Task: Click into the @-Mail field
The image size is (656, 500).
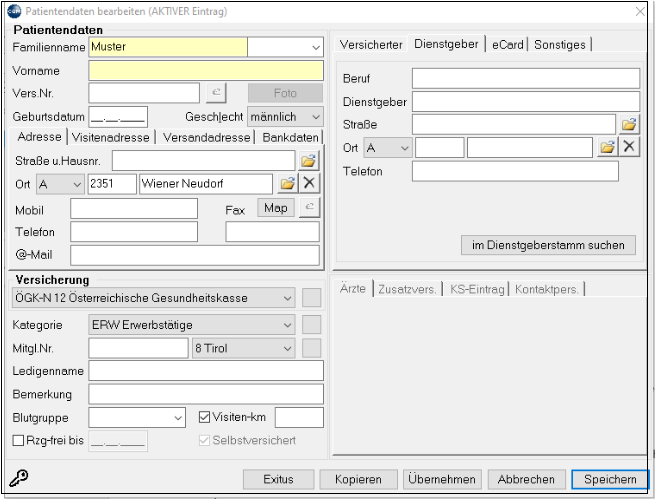Action: point(195,255)
